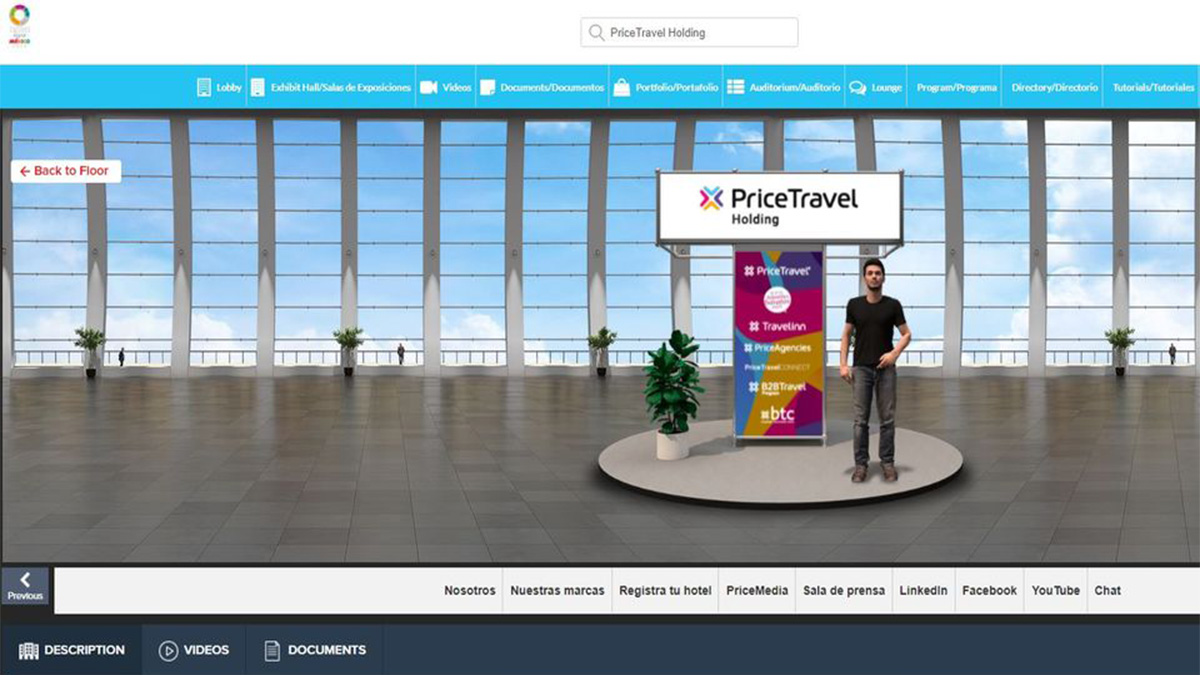Click the Description building icon
This screenshot has width=1200, height=675.
pos(28,651)
